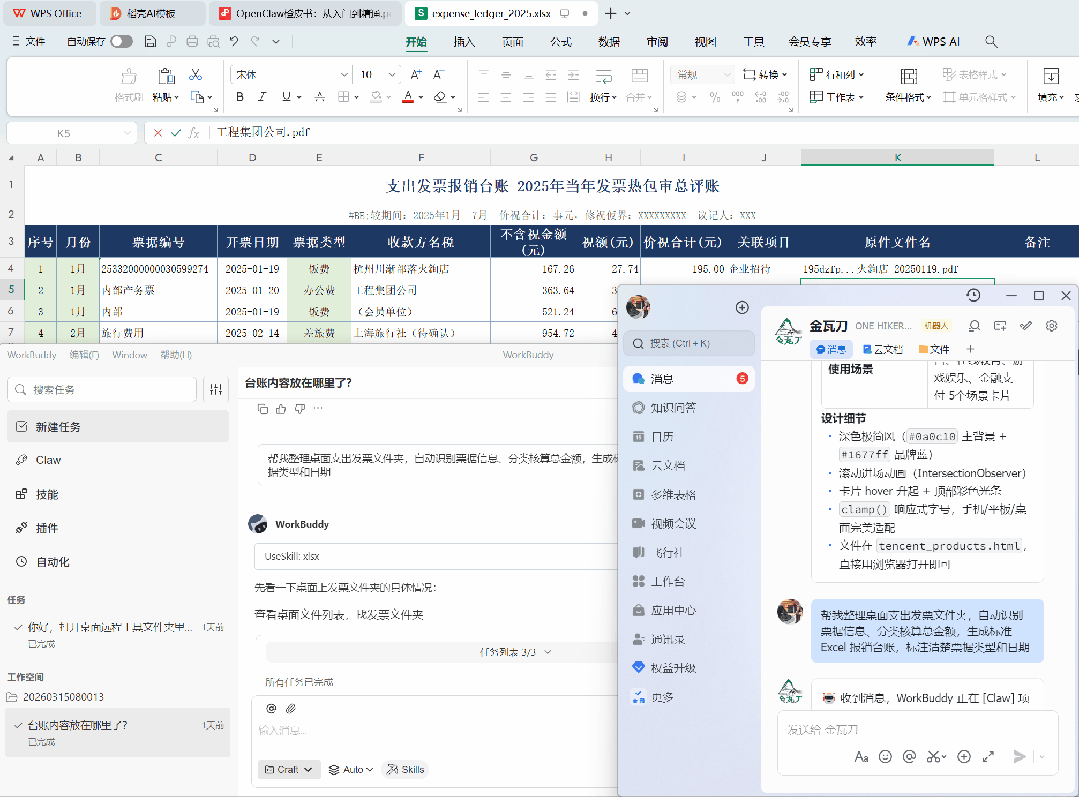Open the File menu in WPS
This screenshot has width=1079, height=797.
point(29,41)
